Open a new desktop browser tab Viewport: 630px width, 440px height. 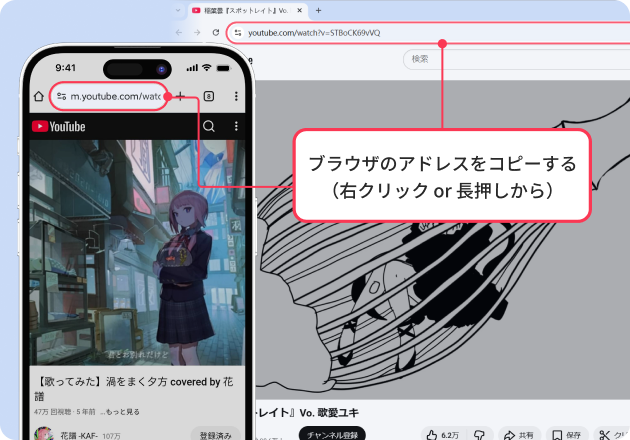click(318, 10)
